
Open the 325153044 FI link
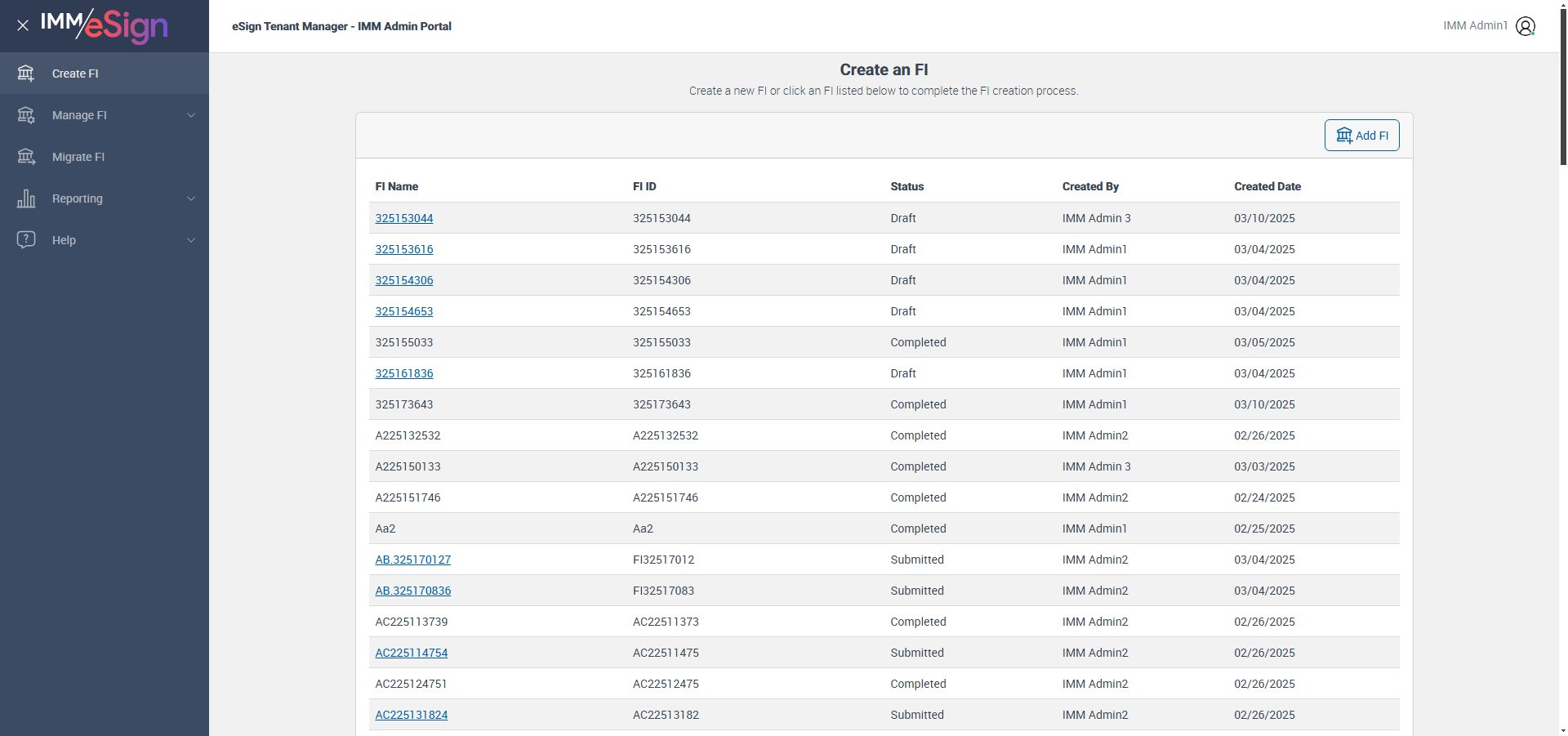click(404, 218)
